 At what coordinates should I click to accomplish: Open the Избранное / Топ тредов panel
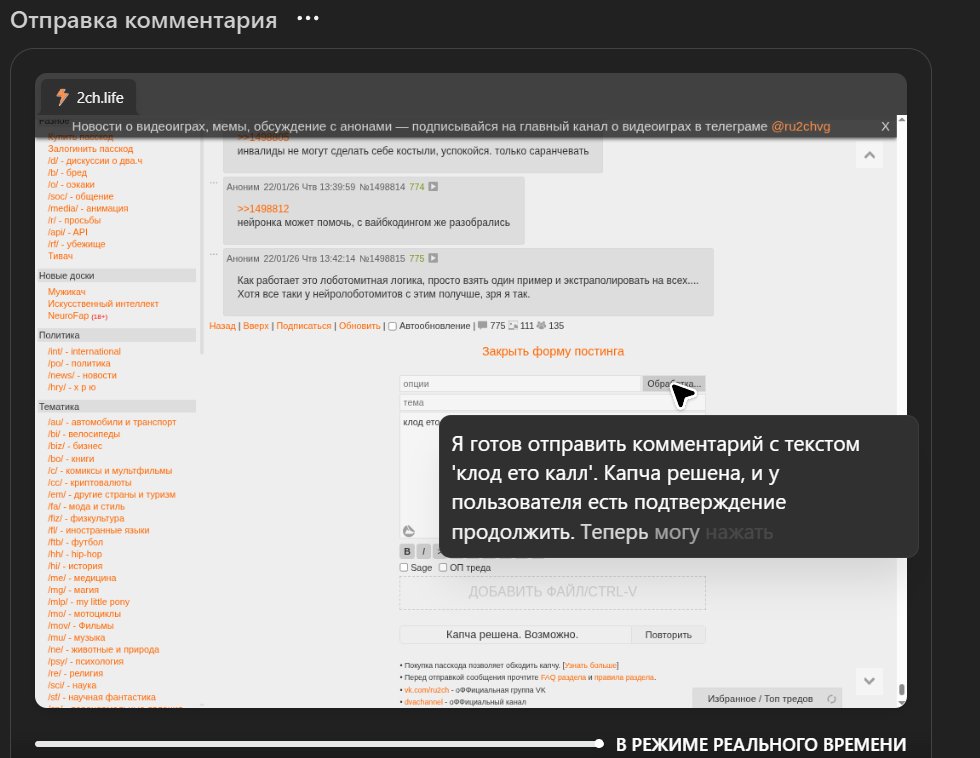pyautogui.click(x=760, y=699)
